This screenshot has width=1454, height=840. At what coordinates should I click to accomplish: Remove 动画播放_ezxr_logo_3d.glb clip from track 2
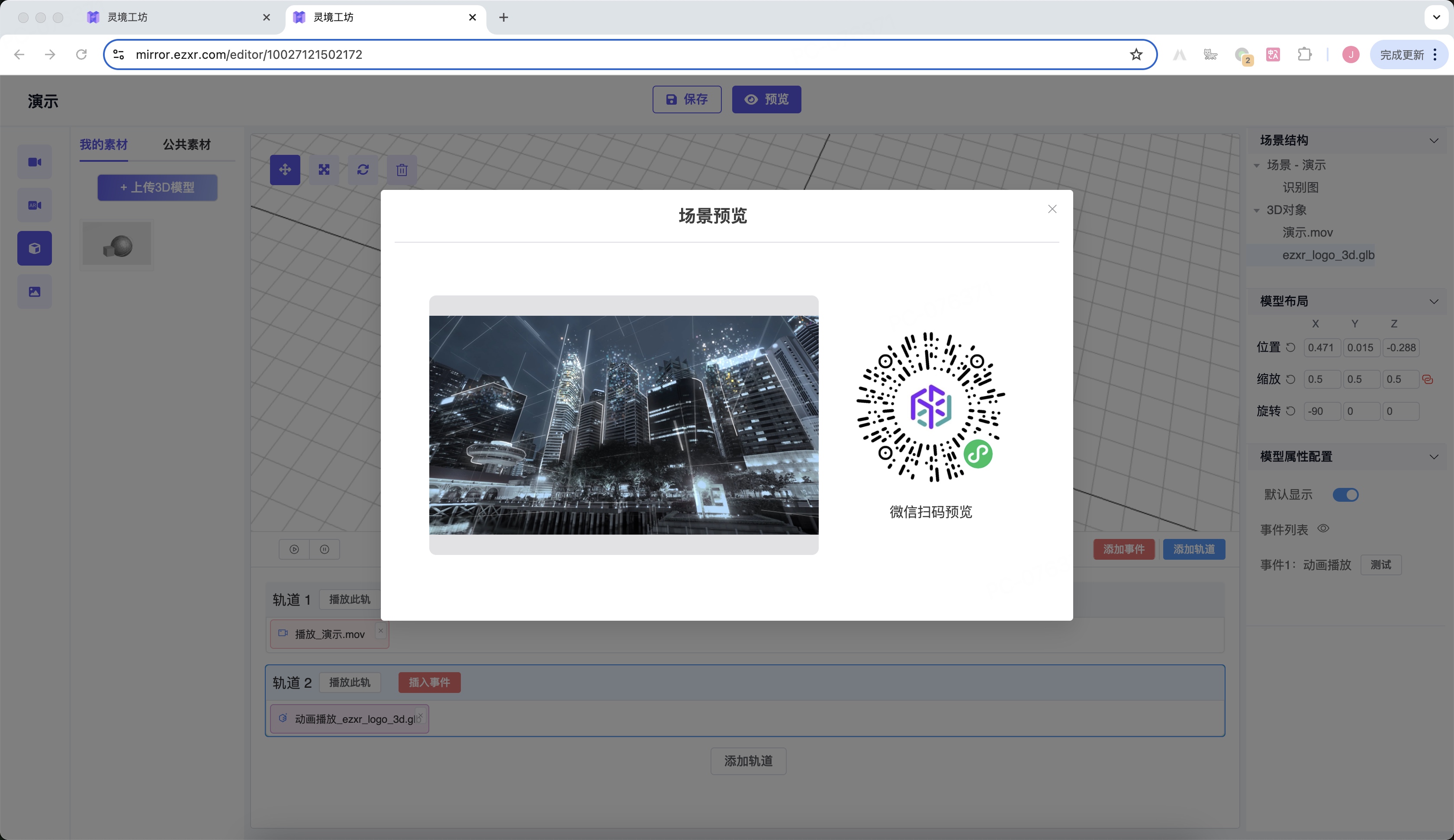420,715
